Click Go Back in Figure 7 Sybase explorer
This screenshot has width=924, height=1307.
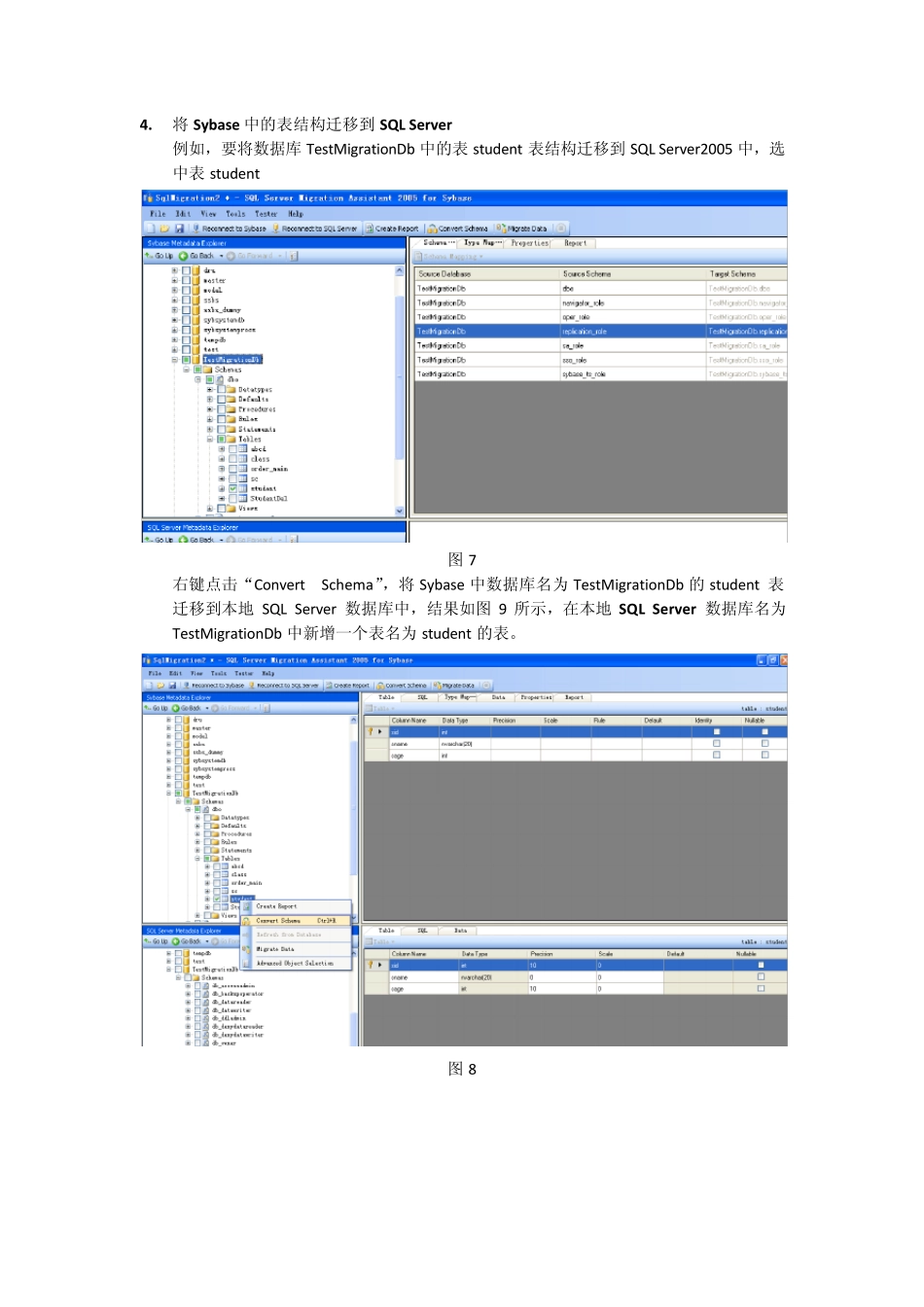(196, 256)
